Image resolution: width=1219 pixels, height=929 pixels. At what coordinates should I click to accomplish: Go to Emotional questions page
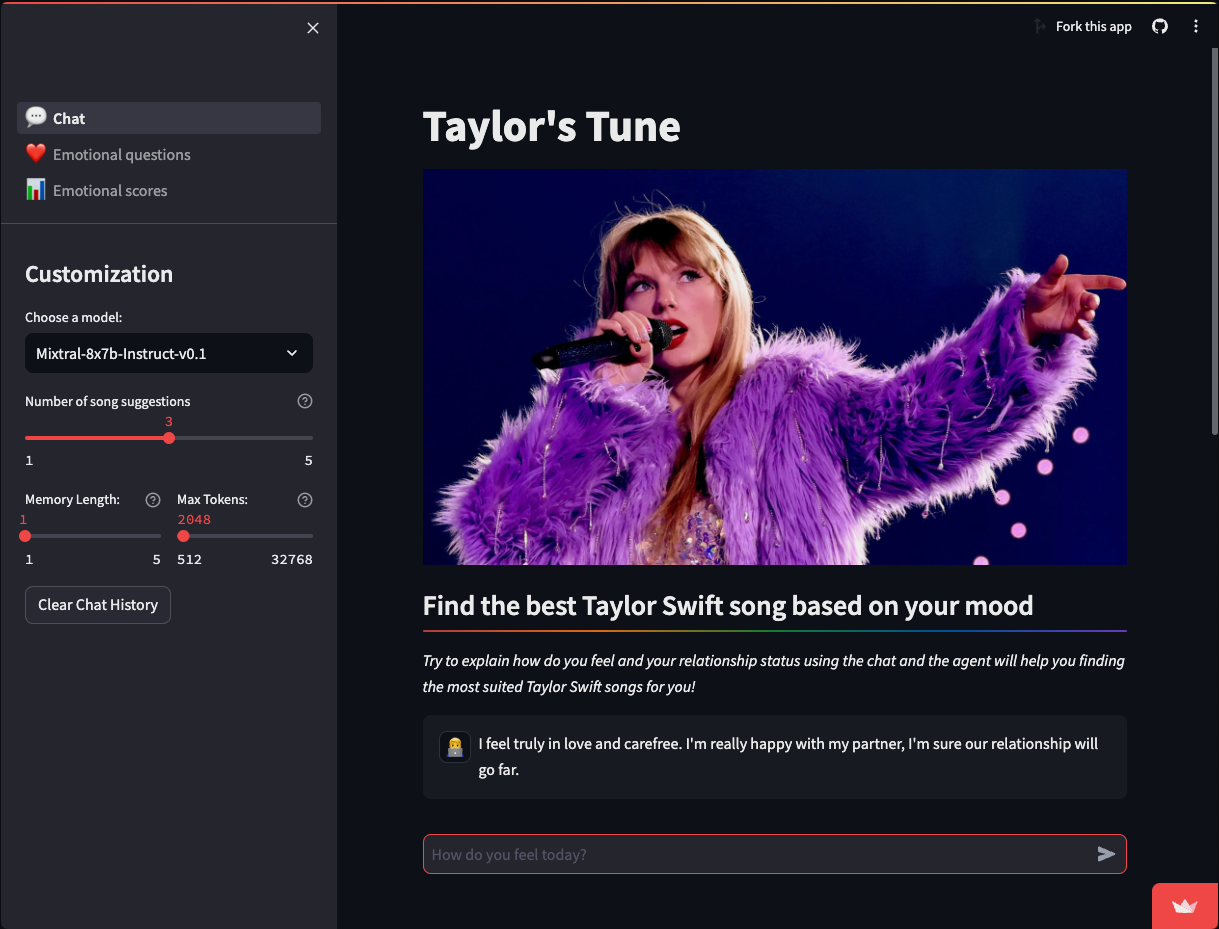click(x=121, y=154)
